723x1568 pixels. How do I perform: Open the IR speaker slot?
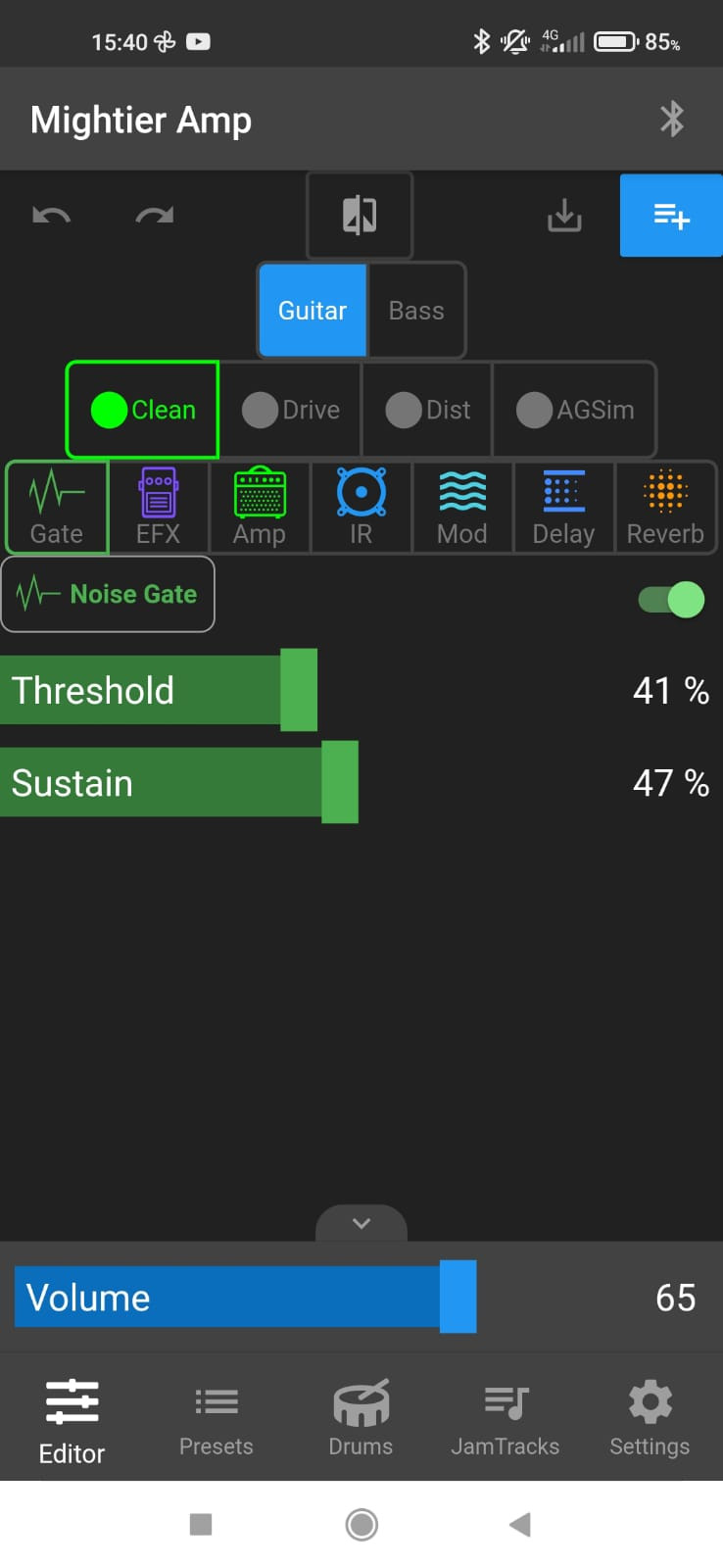[x=361, y=508]
